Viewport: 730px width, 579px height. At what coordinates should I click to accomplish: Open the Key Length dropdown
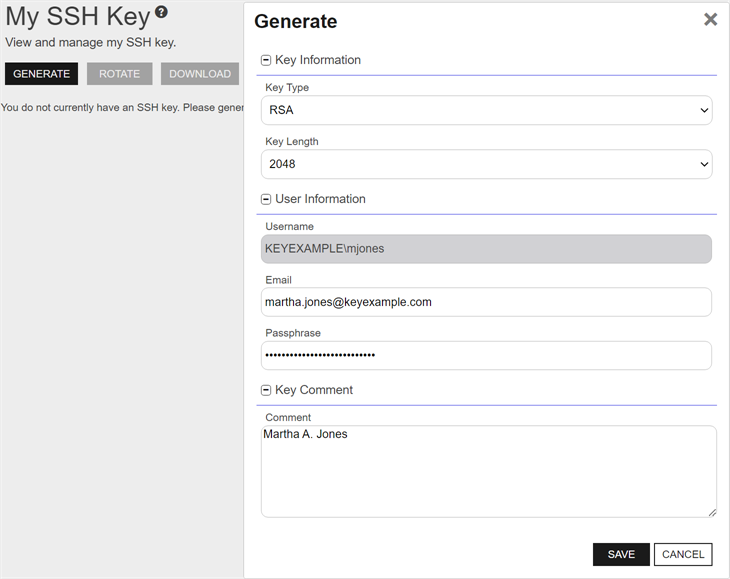(486, 164)
